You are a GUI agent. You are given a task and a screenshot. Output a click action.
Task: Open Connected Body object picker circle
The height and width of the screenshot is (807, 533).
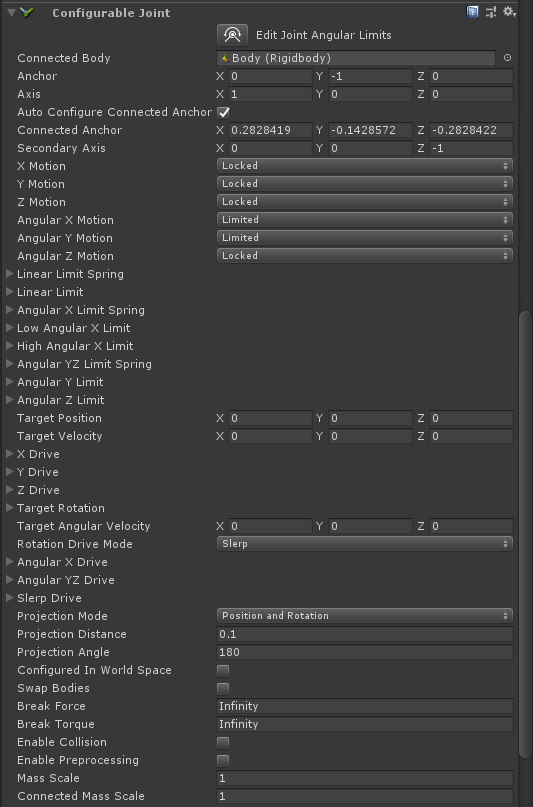507,58
